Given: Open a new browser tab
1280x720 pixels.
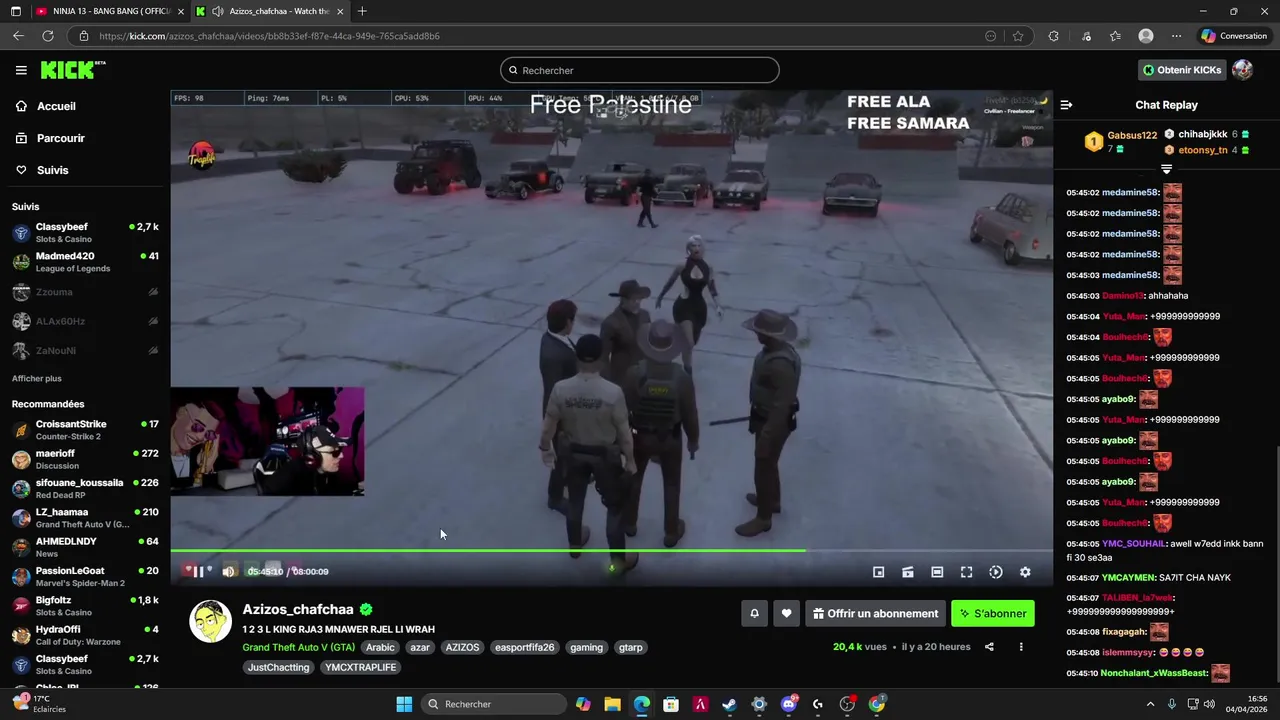Looking at the screenshot, I should coord(362,11).
